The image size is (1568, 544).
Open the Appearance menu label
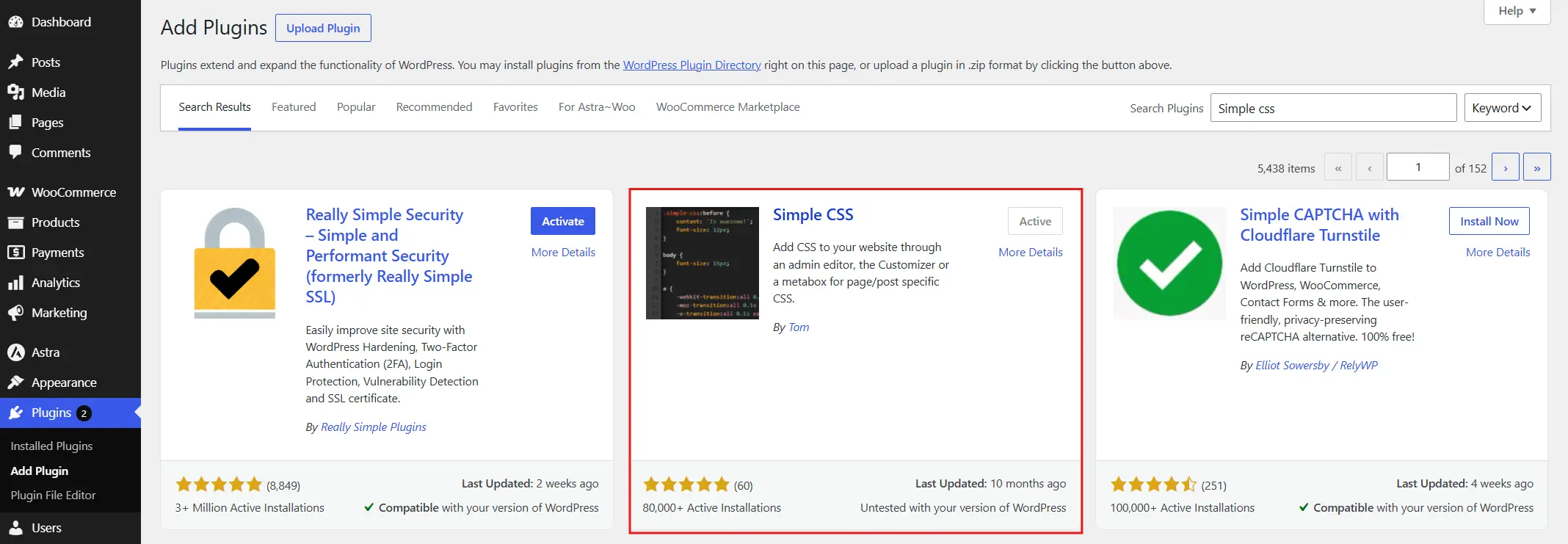click(x=64, y=382)
